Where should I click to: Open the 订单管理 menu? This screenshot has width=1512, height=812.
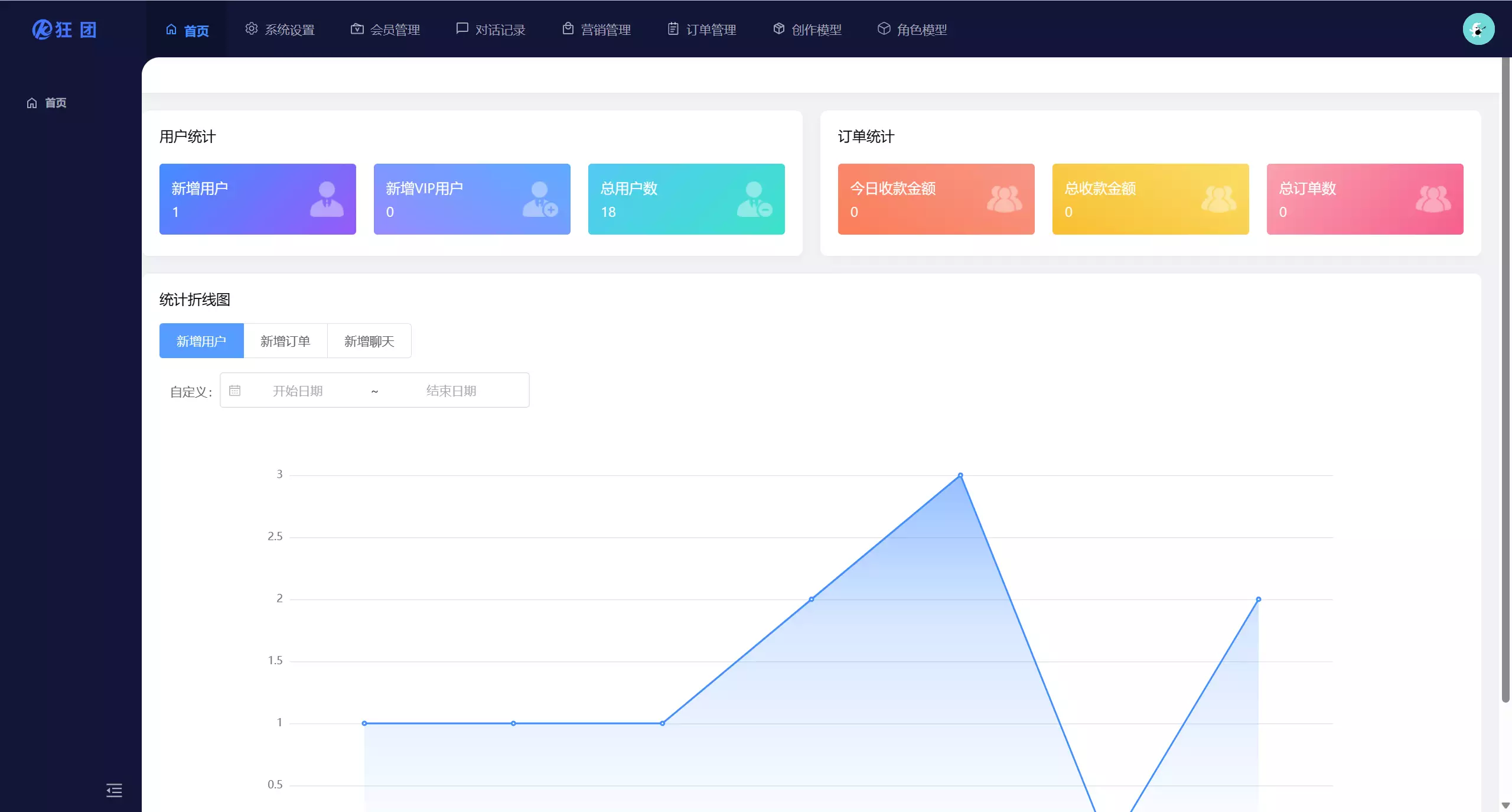(x=702, y=29)
